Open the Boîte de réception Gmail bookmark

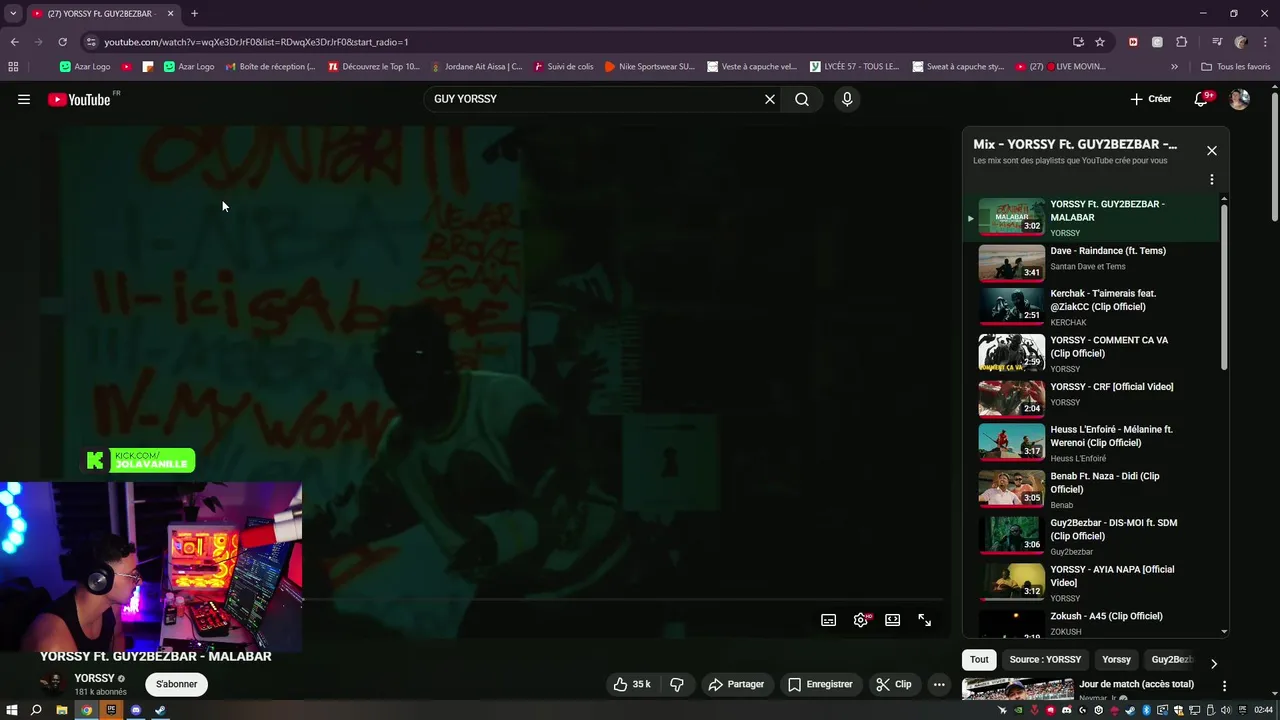tap(270, 67)
